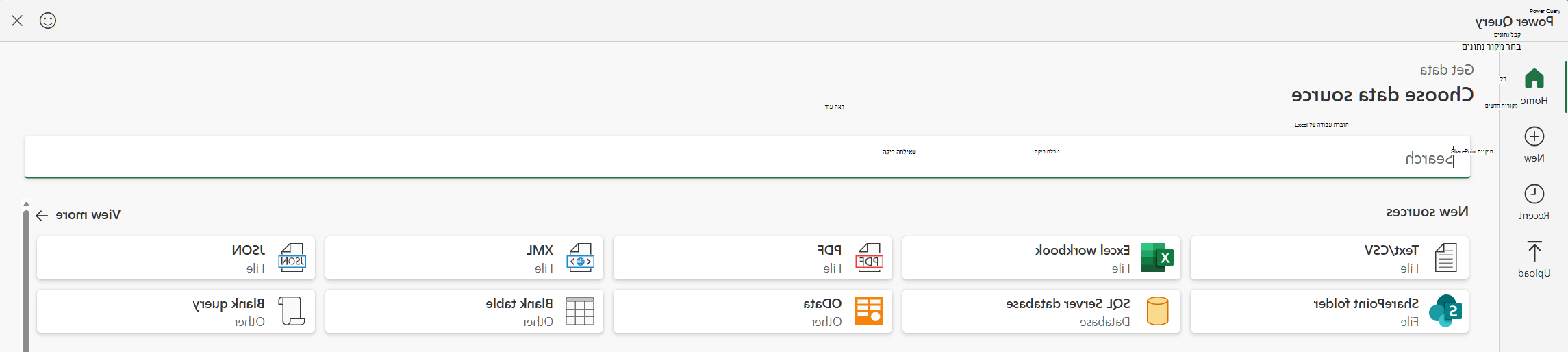Focus the Search input field
The height and width of the screenshot is (352, 1568).
click(747, 157)
